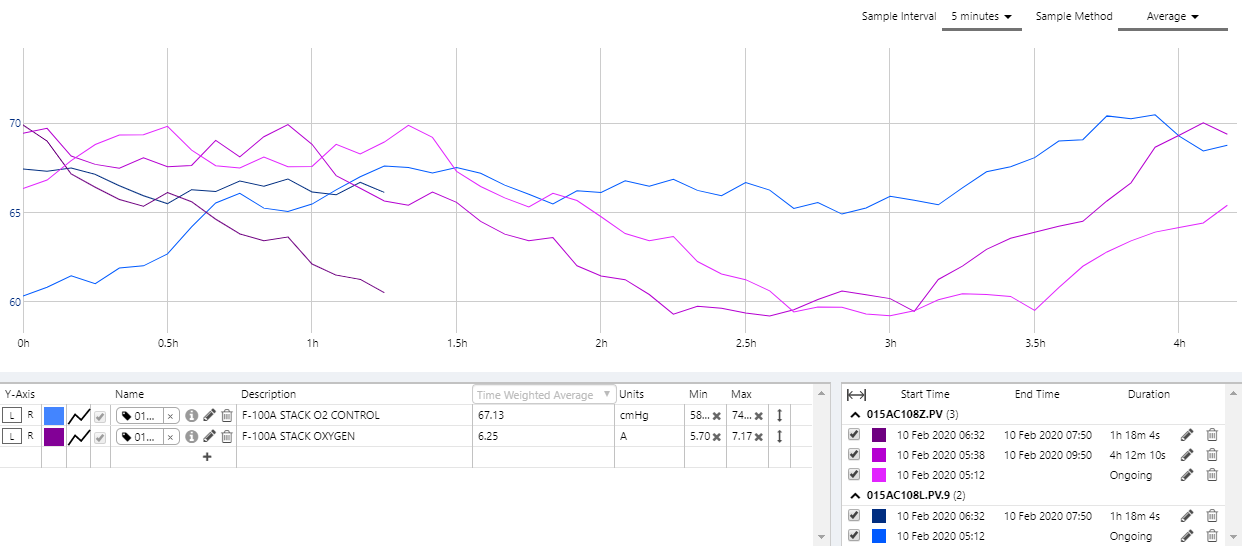This screenshot has height=546, width=1242.
Task: Set STACK O2 CONTROL to the right Y-axis
Action: pos(29,415)
